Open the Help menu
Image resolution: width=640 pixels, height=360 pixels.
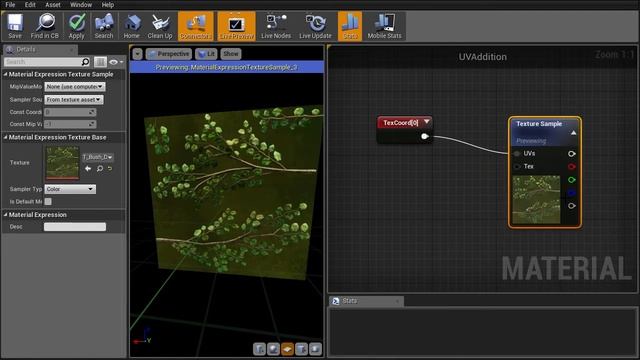click(108, 4)
